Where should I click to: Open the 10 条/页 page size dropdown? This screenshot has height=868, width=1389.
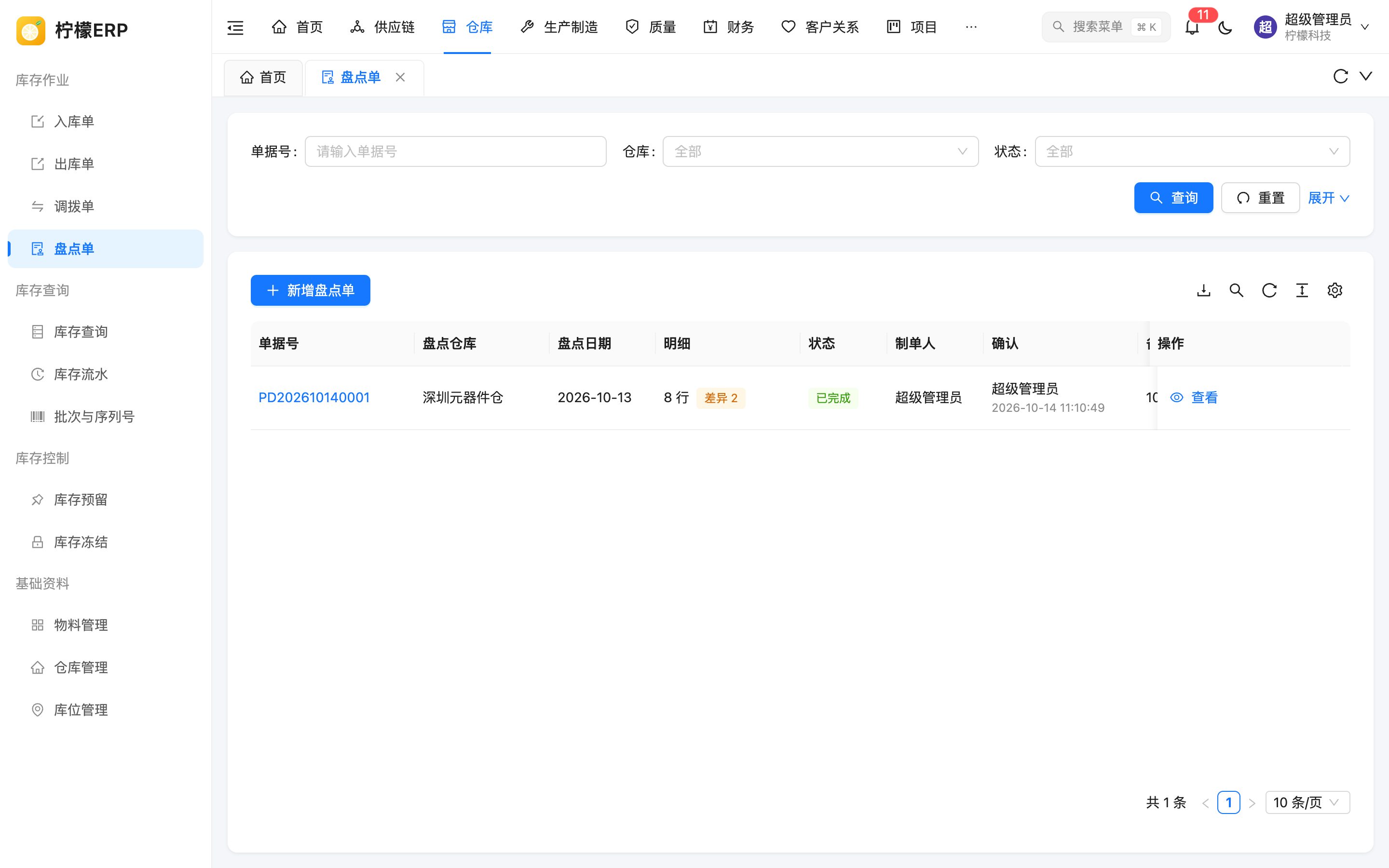1307,802
